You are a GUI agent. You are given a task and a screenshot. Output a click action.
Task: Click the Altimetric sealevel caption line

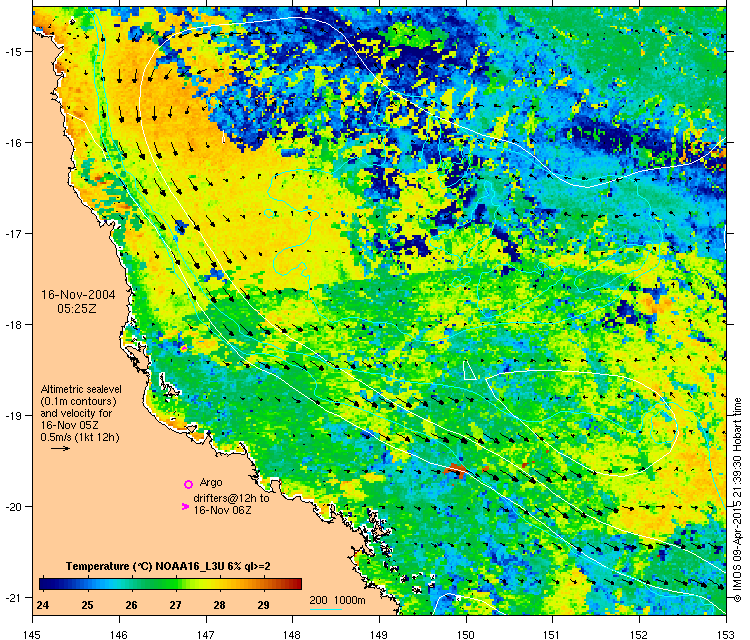pyautogui.click(x=81, y=389)
